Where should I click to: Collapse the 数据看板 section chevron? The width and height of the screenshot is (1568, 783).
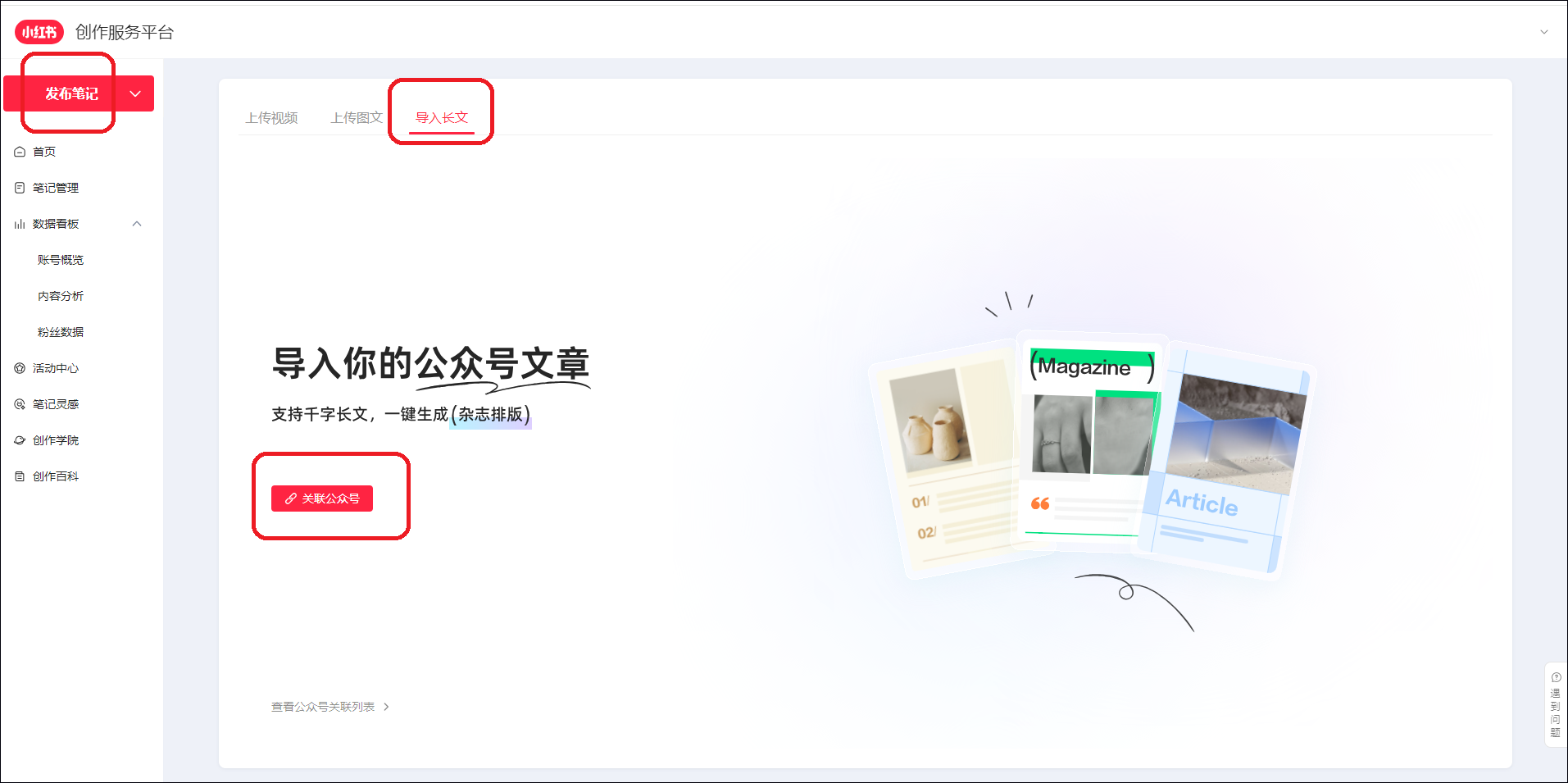click(x=137, y=224)
